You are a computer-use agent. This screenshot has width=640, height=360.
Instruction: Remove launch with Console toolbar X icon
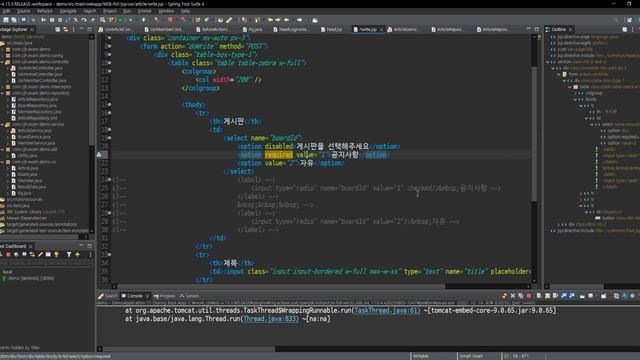pyautogui.click(x=513, y=296)
